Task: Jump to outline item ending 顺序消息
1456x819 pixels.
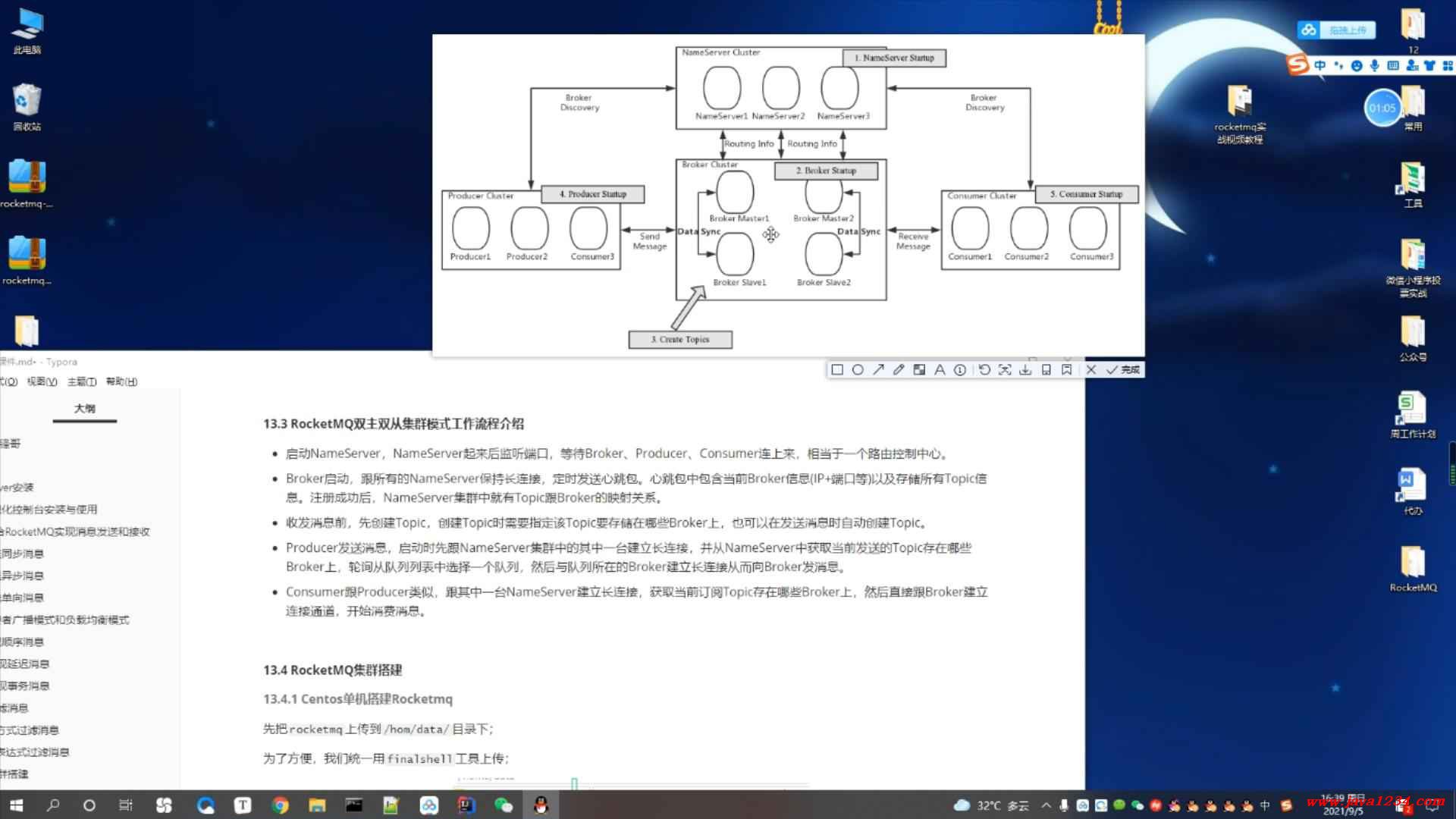Action: tap(22, 642)
